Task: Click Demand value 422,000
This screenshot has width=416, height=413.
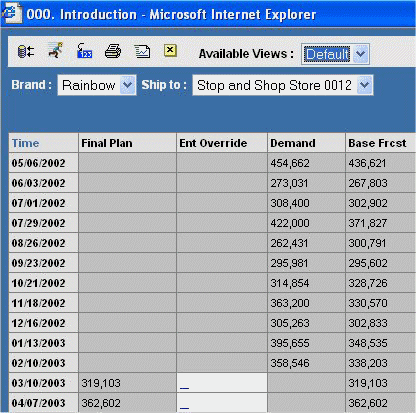Action: tap(290, 223)
